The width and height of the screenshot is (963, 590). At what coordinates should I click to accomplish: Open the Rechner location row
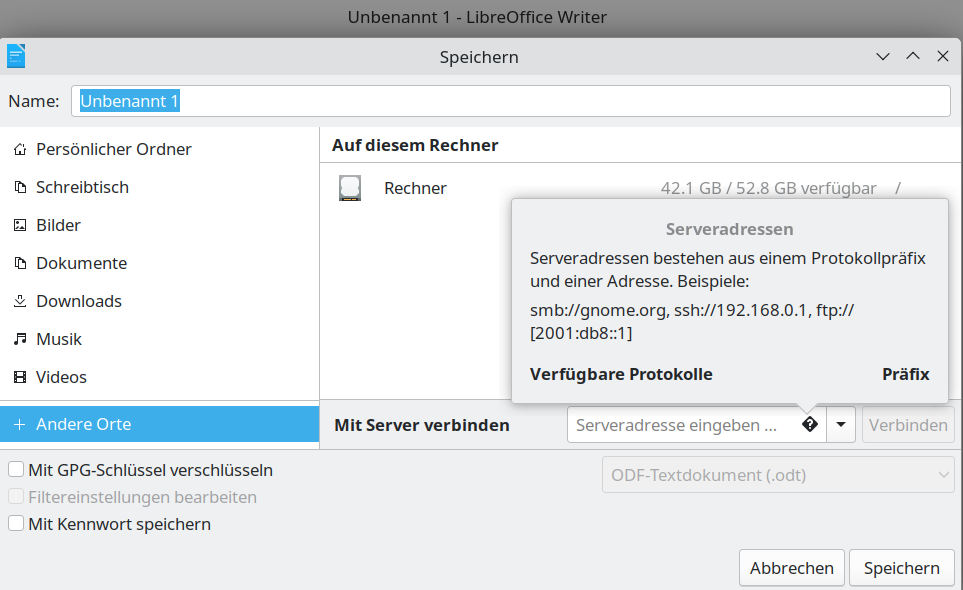click(x=640, y=188)
